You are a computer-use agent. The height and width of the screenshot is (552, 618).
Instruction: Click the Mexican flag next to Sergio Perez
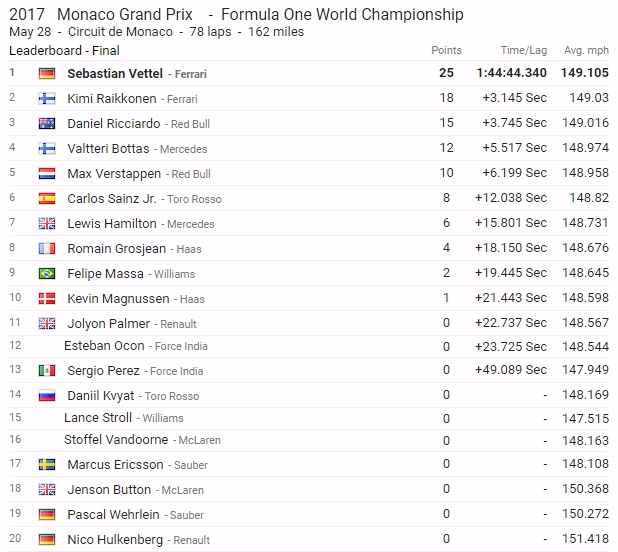(46, 370)
